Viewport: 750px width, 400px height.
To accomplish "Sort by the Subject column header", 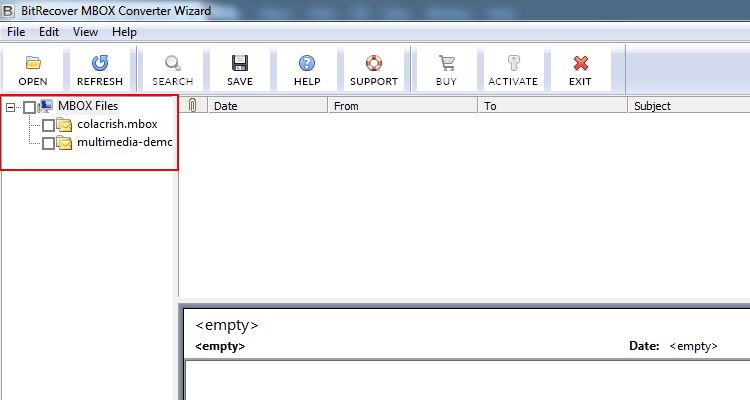I will (689, 105).
